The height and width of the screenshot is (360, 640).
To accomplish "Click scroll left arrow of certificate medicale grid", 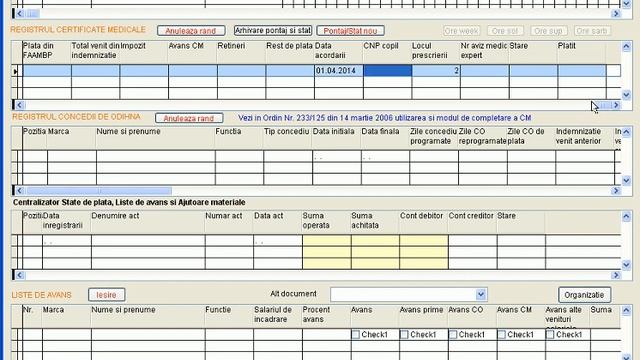I will point(19,105).
